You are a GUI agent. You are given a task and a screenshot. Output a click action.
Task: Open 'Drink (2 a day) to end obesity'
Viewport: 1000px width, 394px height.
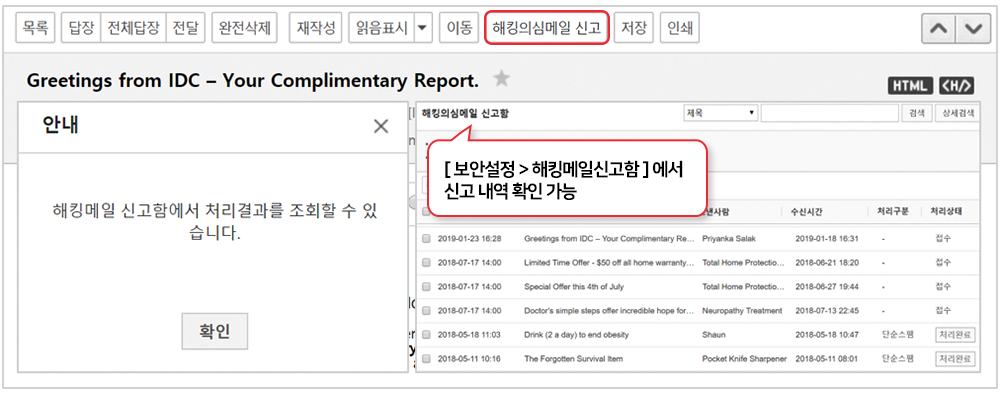click(x=576, y=335)
